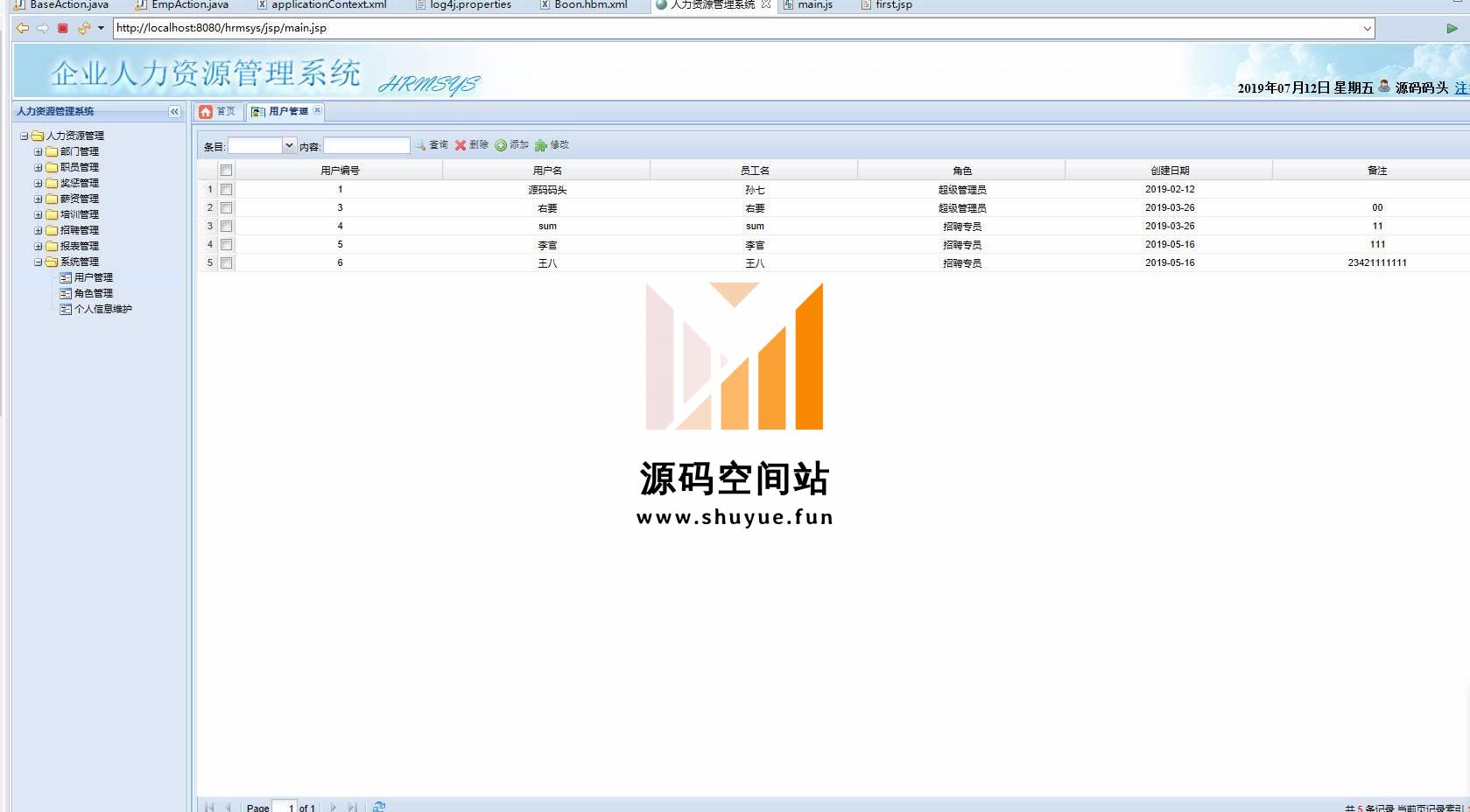The image size is (1470, 812).
Task: Check the row checkbox for user sum
Action: (226, 226)
